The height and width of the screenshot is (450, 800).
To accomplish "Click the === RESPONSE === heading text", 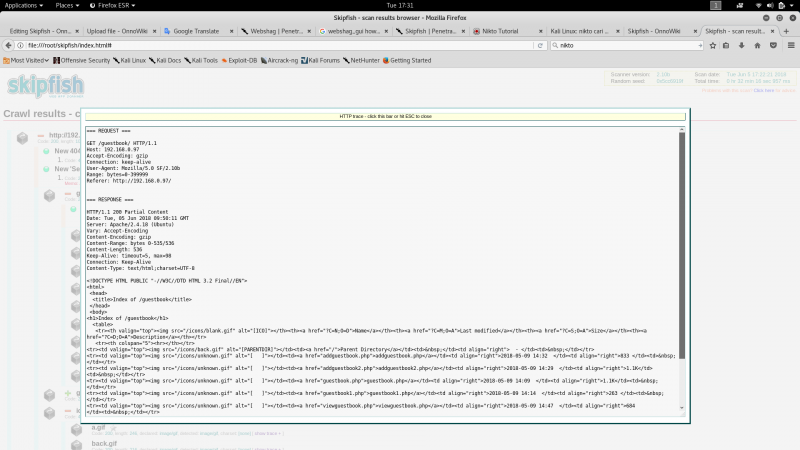I will tap(110, 199).
